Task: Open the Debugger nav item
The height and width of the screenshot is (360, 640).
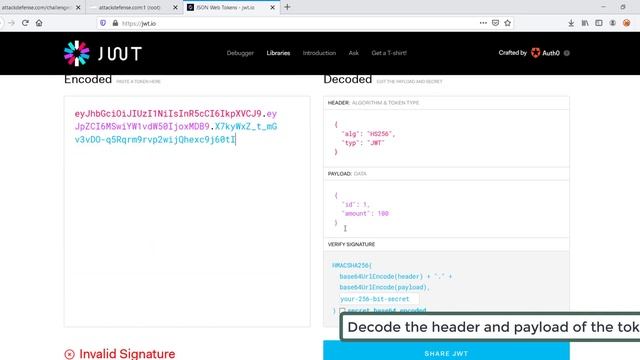Action: click(x=240, y=53)
